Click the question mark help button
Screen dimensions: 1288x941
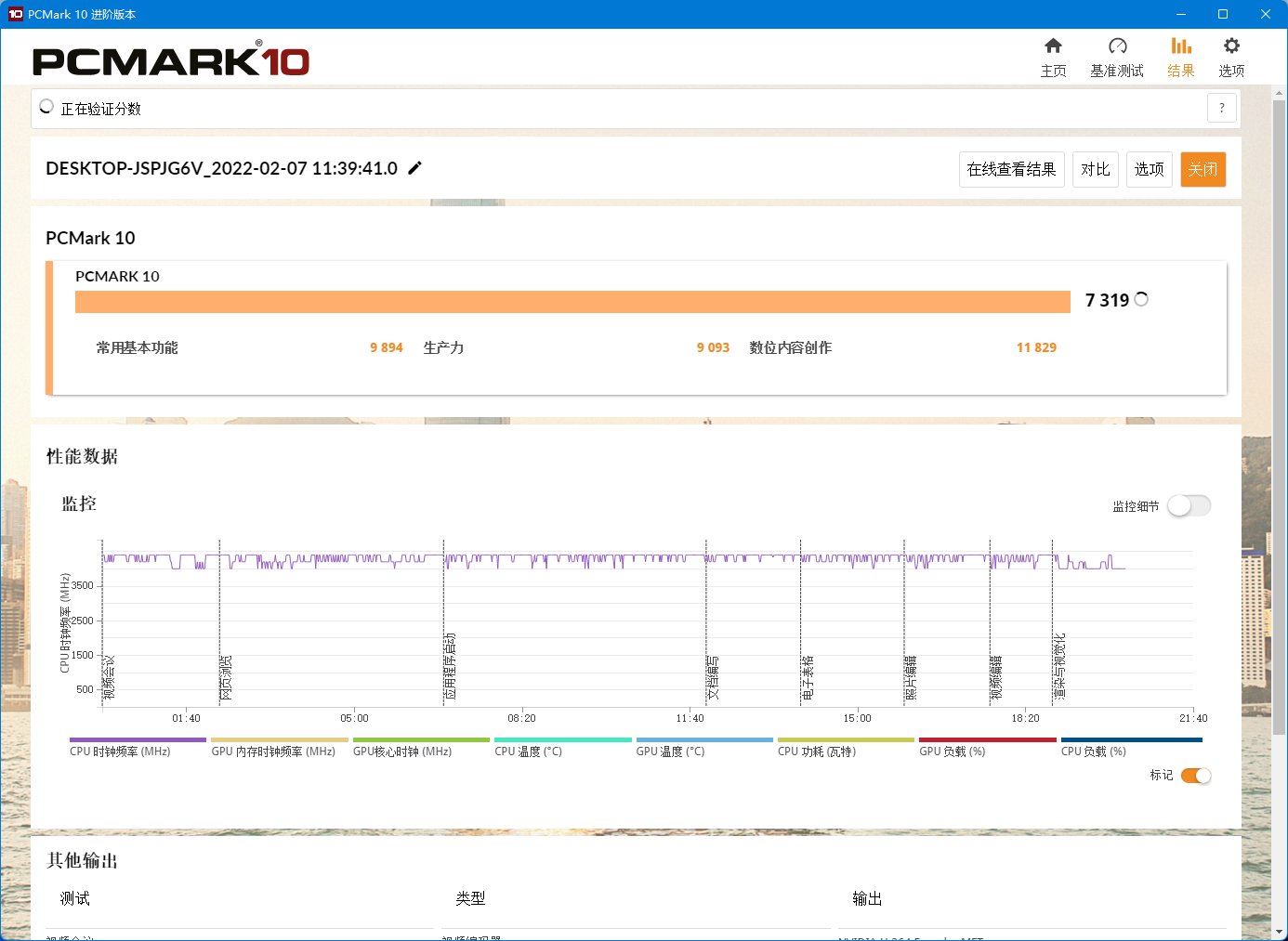pyautogui.click(x=1222, y=108)
